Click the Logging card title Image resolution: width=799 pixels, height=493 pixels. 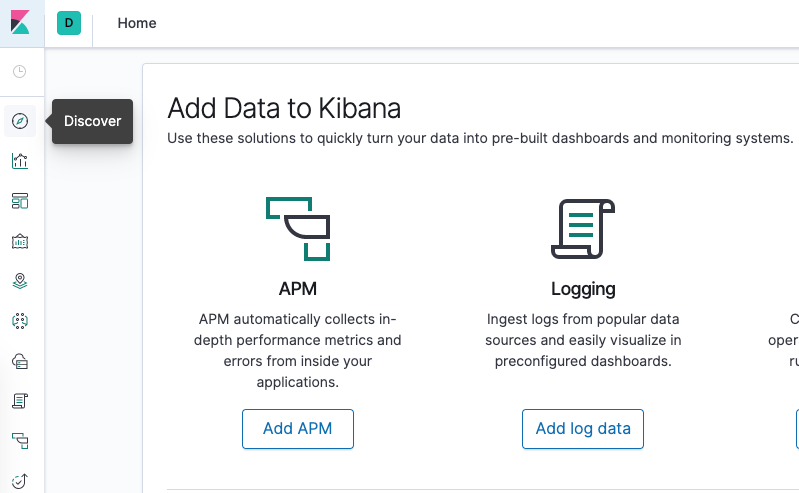(583, 289)
